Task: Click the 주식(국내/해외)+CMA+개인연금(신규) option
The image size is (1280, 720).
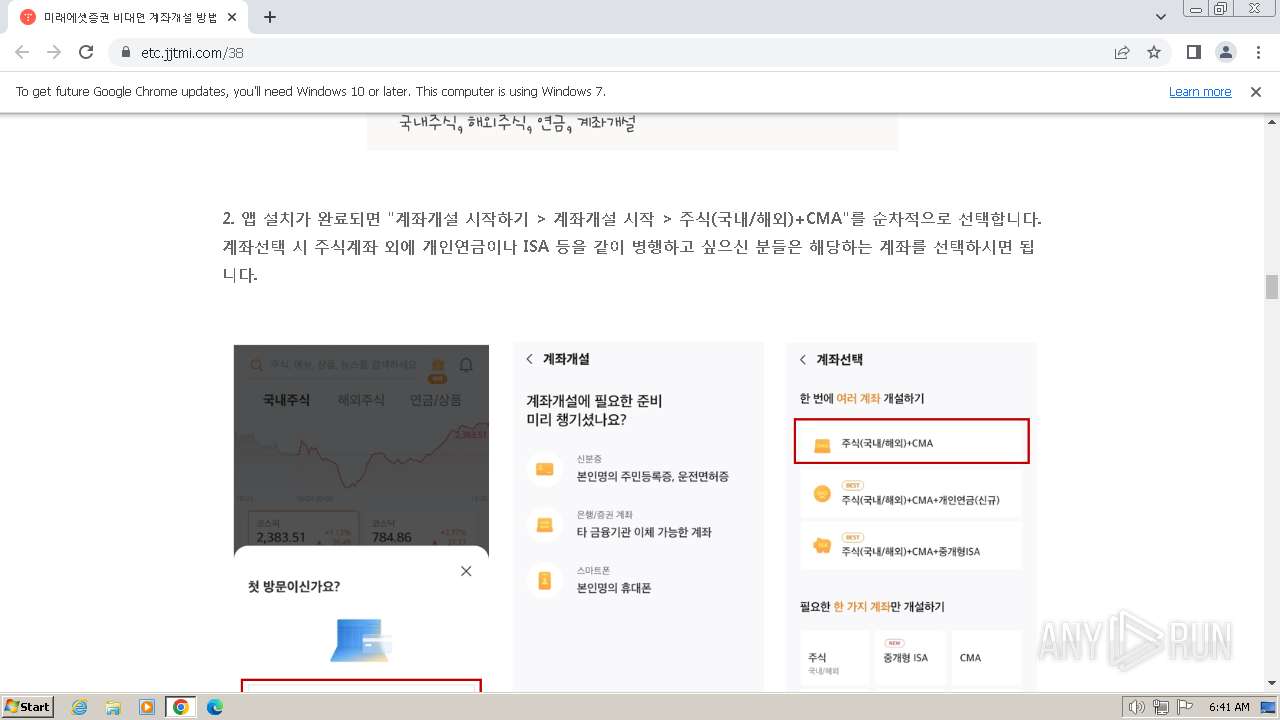Action: point(911,494)
